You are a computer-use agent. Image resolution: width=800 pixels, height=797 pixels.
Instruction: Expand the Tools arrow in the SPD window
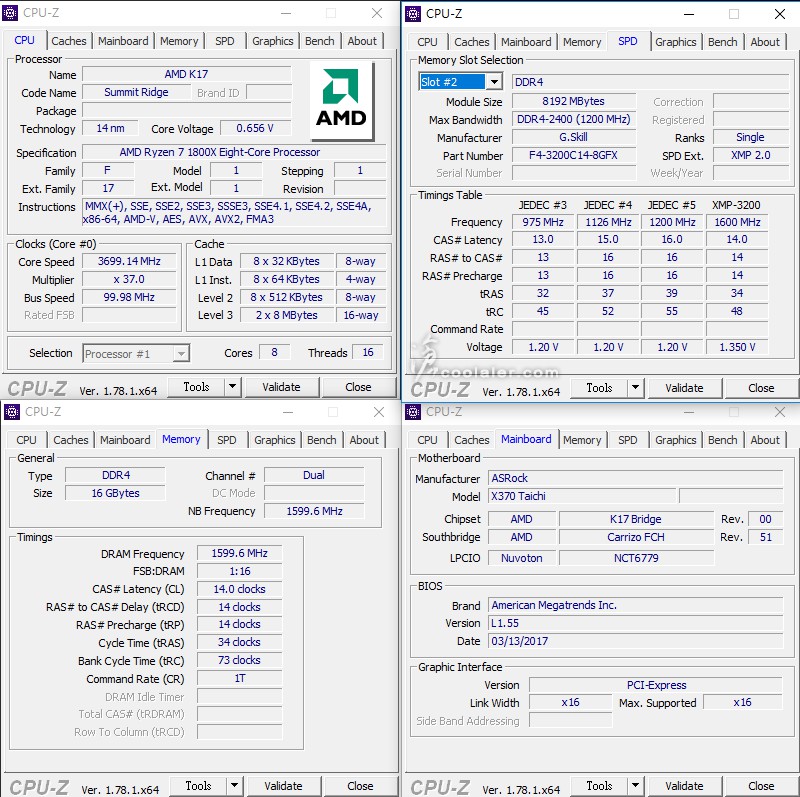click(x=635, y=388)
